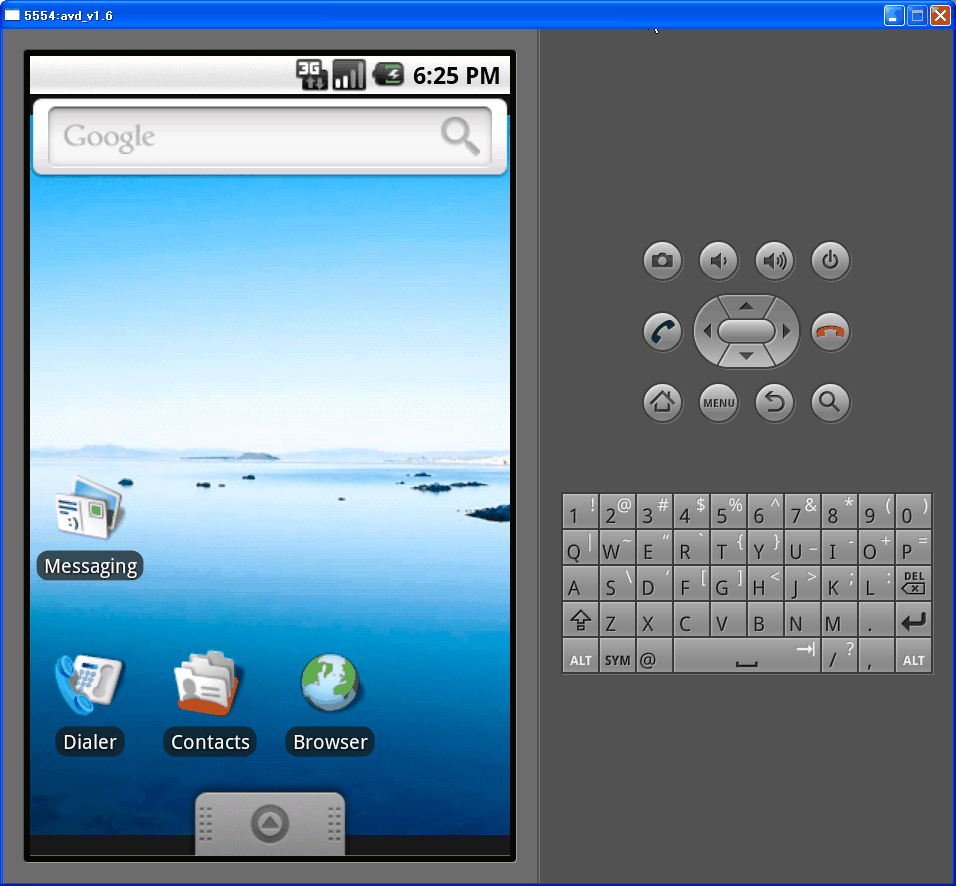Click the signal strength bars icon
The height and width of the screenshot is (886, 956).
(x=349, y=75)
